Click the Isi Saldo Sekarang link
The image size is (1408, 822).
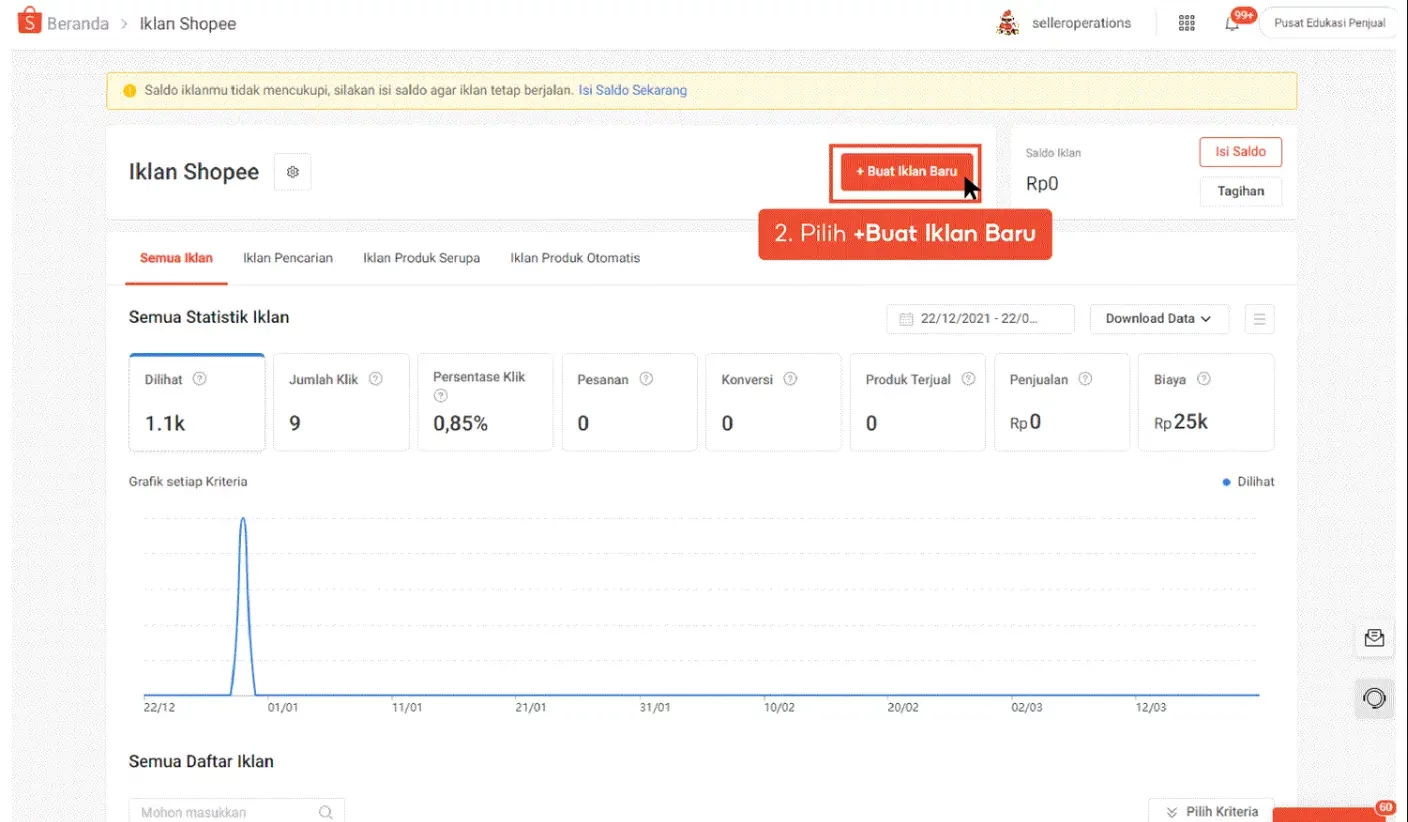633,89
